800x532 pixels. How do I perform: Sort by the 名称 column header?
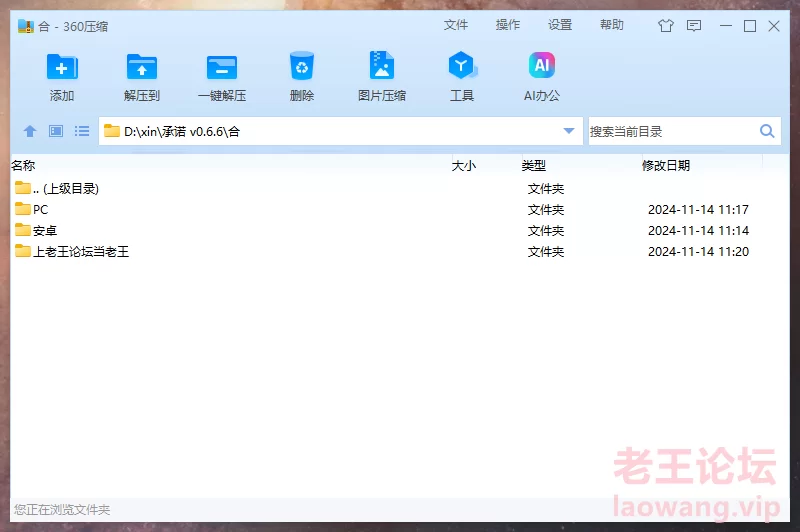pyautogui.click(x=23, y=165)
